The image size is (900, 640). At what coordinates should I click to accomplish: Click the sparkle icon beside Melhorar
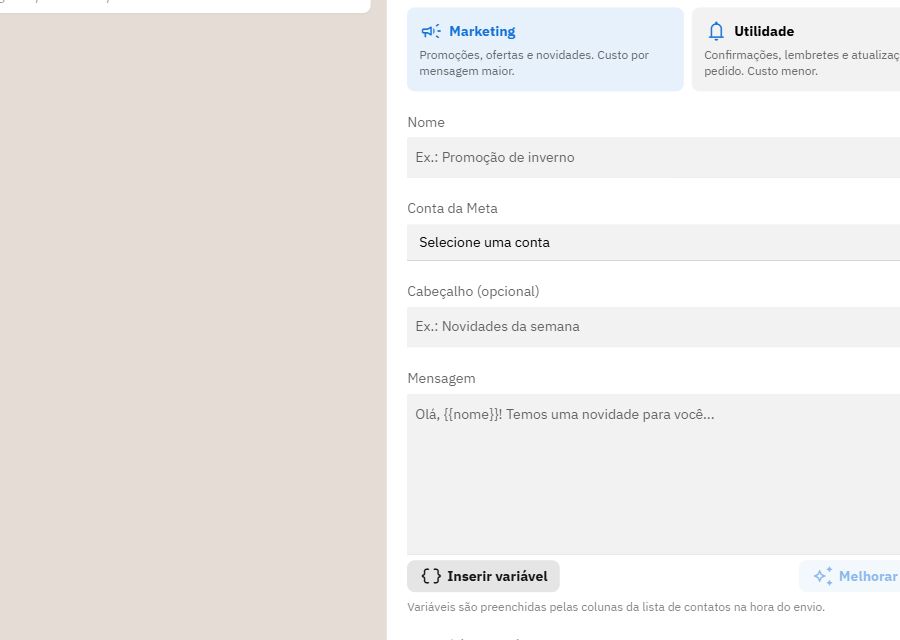pos(823,576)
